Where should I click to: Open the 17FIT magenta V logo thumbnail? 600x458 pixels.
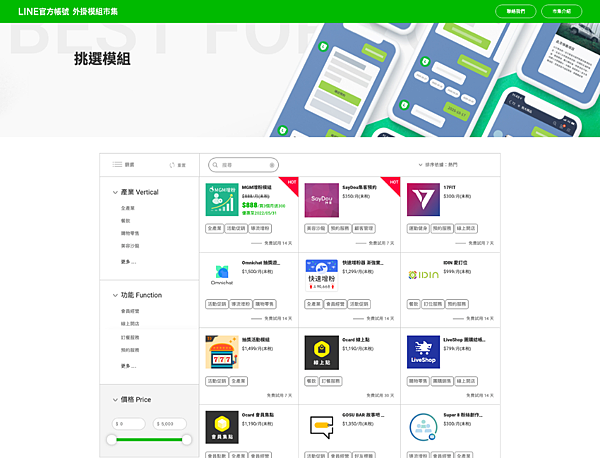pos(423,200)
